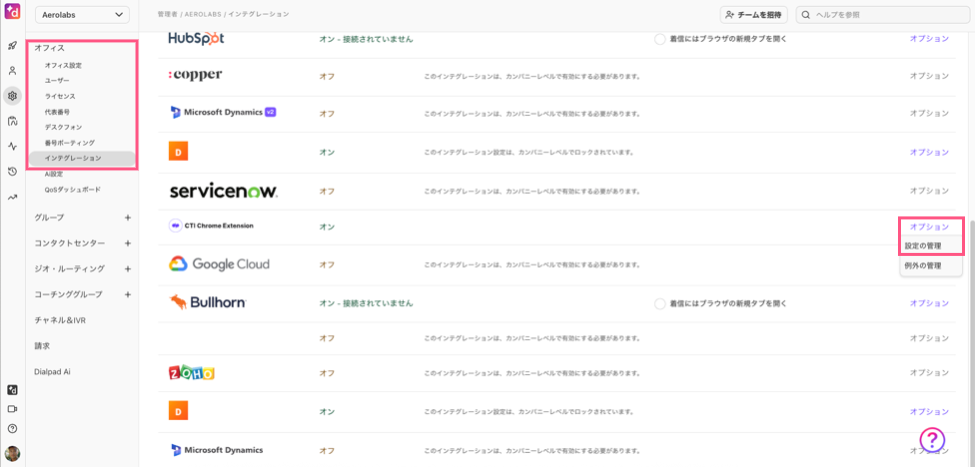
Task: Select the new-tab radio button in Bullhorn row
Action: tap(660, 303)
